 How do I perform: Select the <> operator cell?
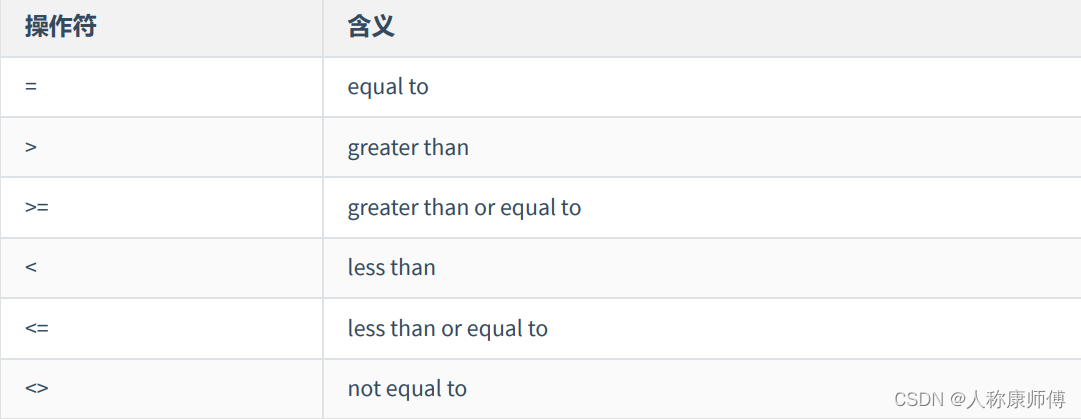click(x=37, y=388)
